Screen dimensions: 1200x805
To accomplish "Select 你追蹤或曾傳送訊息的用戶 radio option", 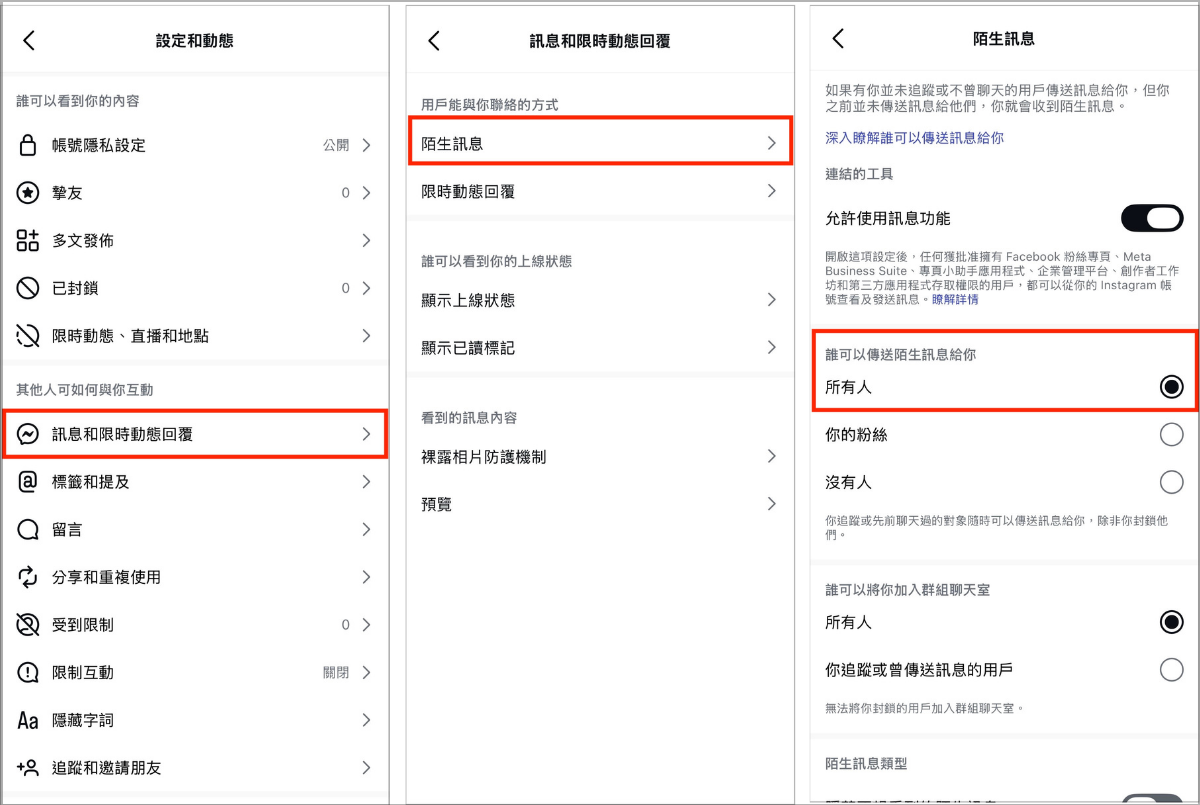I will (x=1171, y=670).
